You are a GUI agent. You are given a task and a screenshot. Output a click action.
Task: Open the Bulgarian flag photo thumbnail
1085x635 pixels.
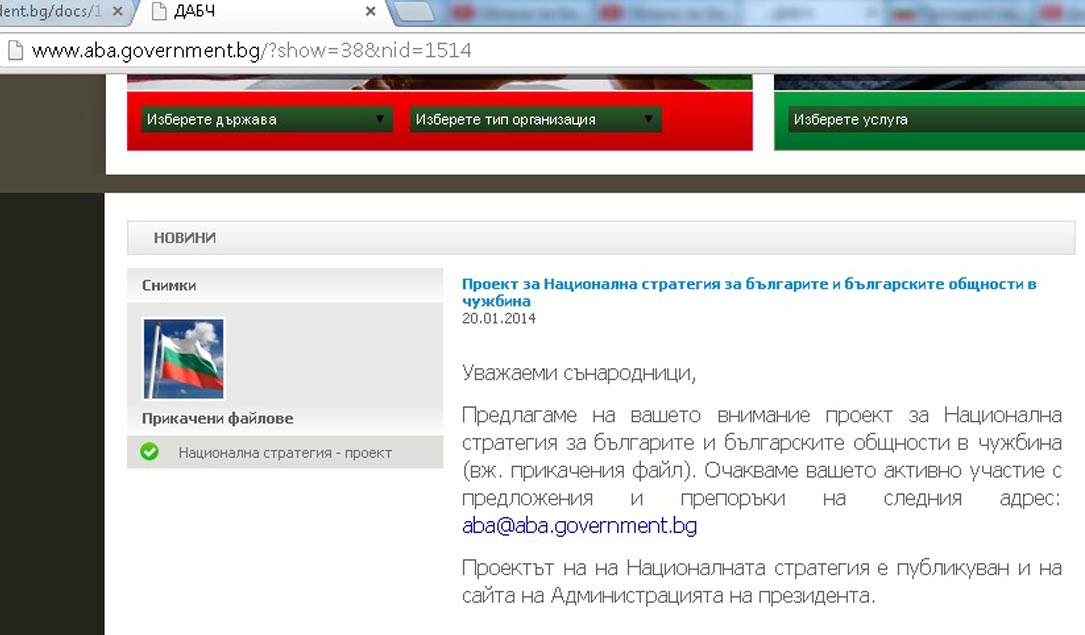183,359
